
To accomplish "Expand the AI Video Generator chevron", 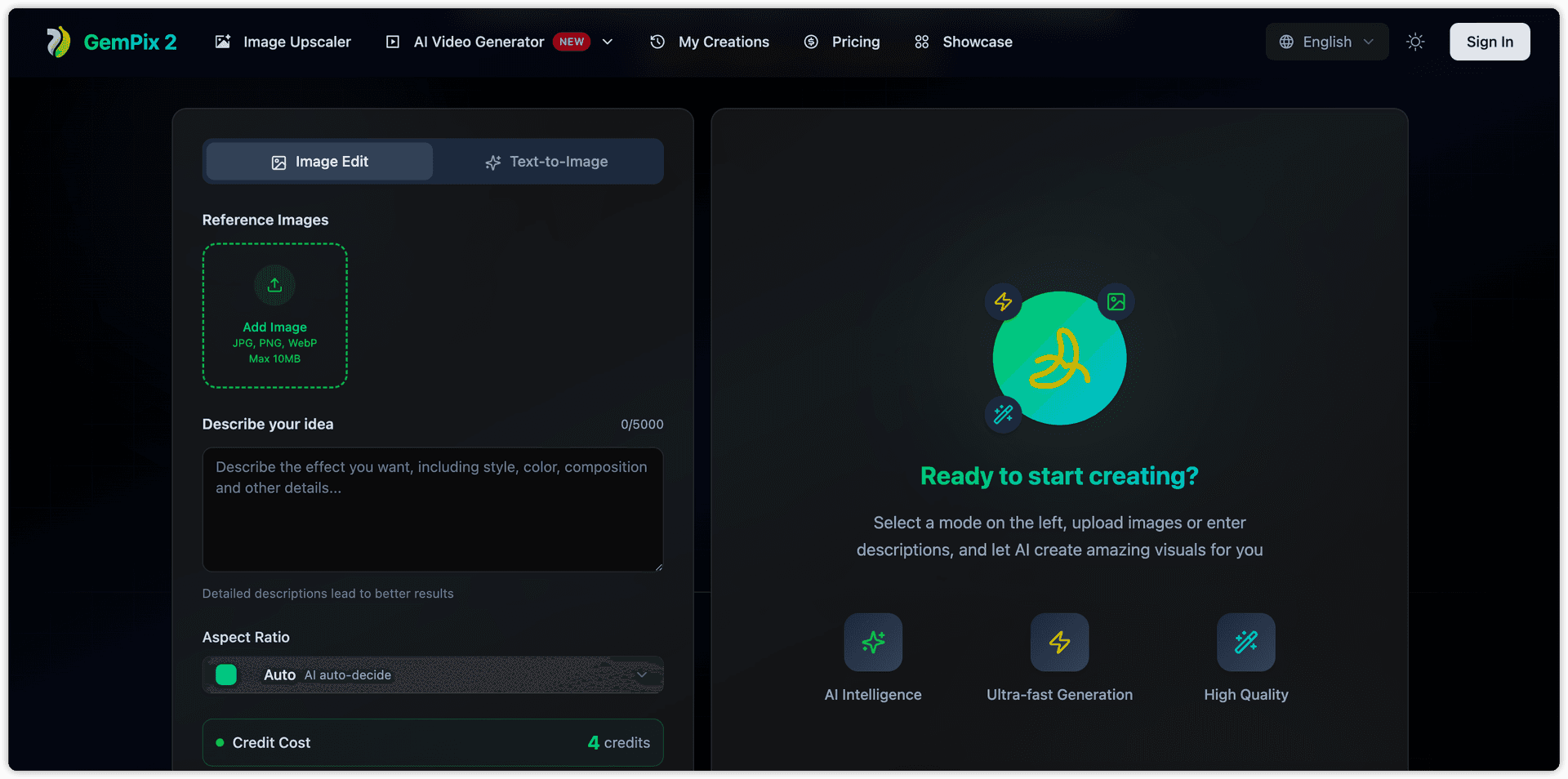I will point(608,42).
